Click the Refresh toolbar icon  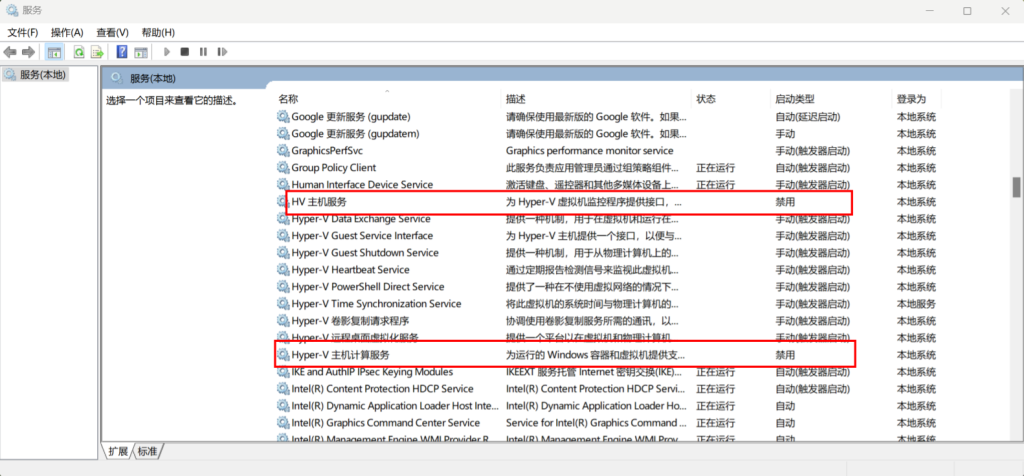click(78, 52)
